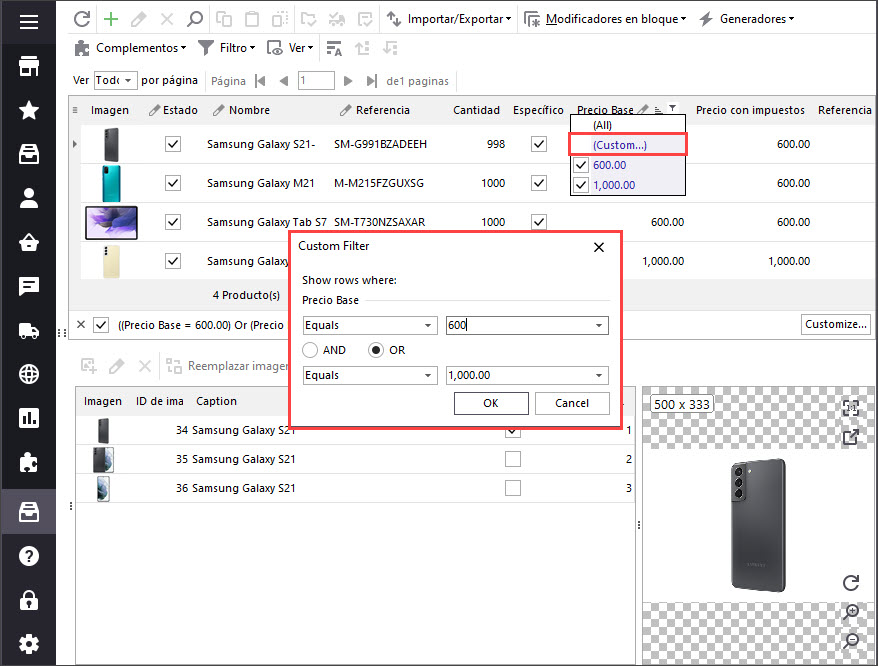Open the hamburger menu in the sidebar
The height and width of the screenshot is (666, 878).
(x=29, y=22)
